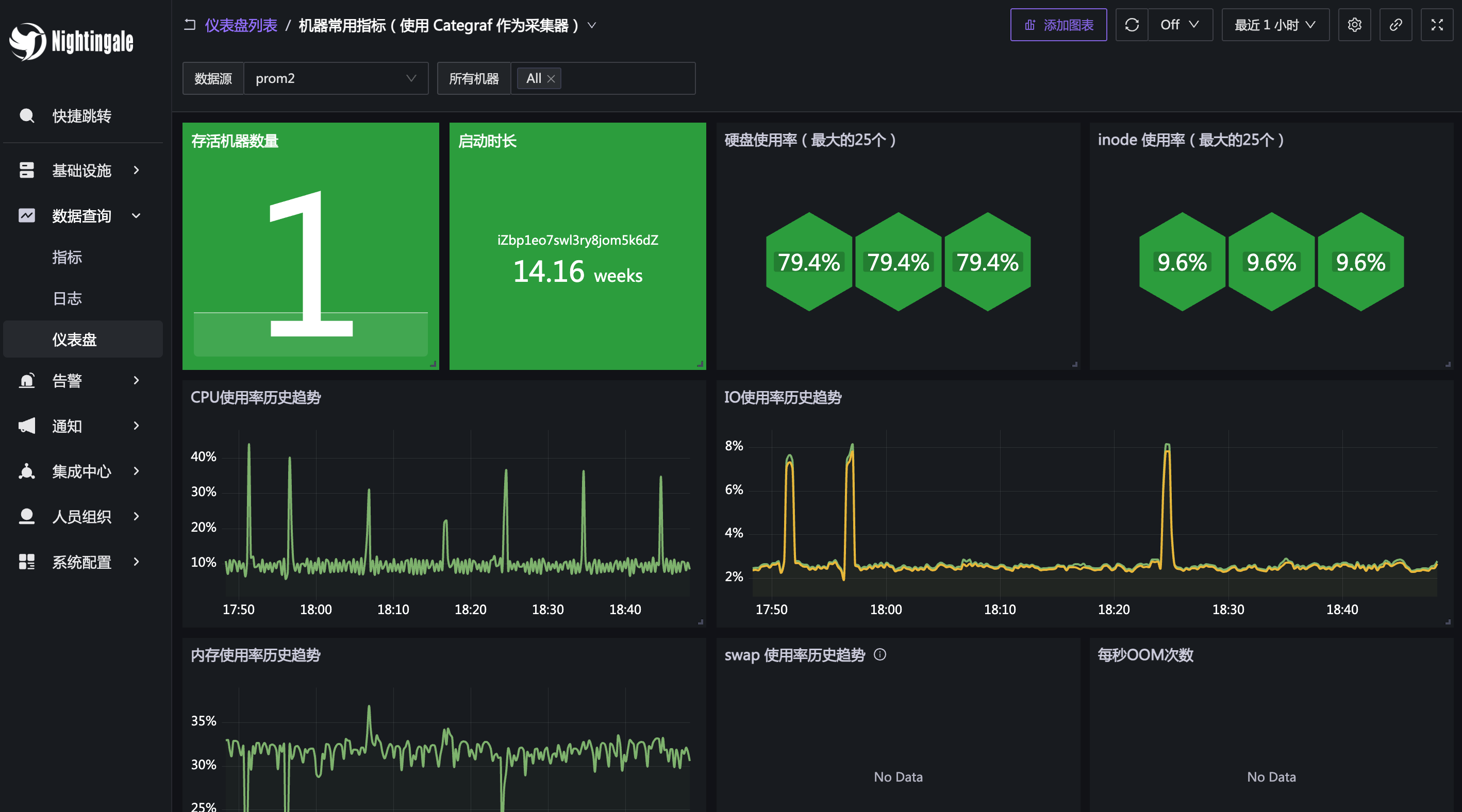Open dashboard settings gear icon
Viewport: 1462px width, 812px height.
tap(1354, 25)
